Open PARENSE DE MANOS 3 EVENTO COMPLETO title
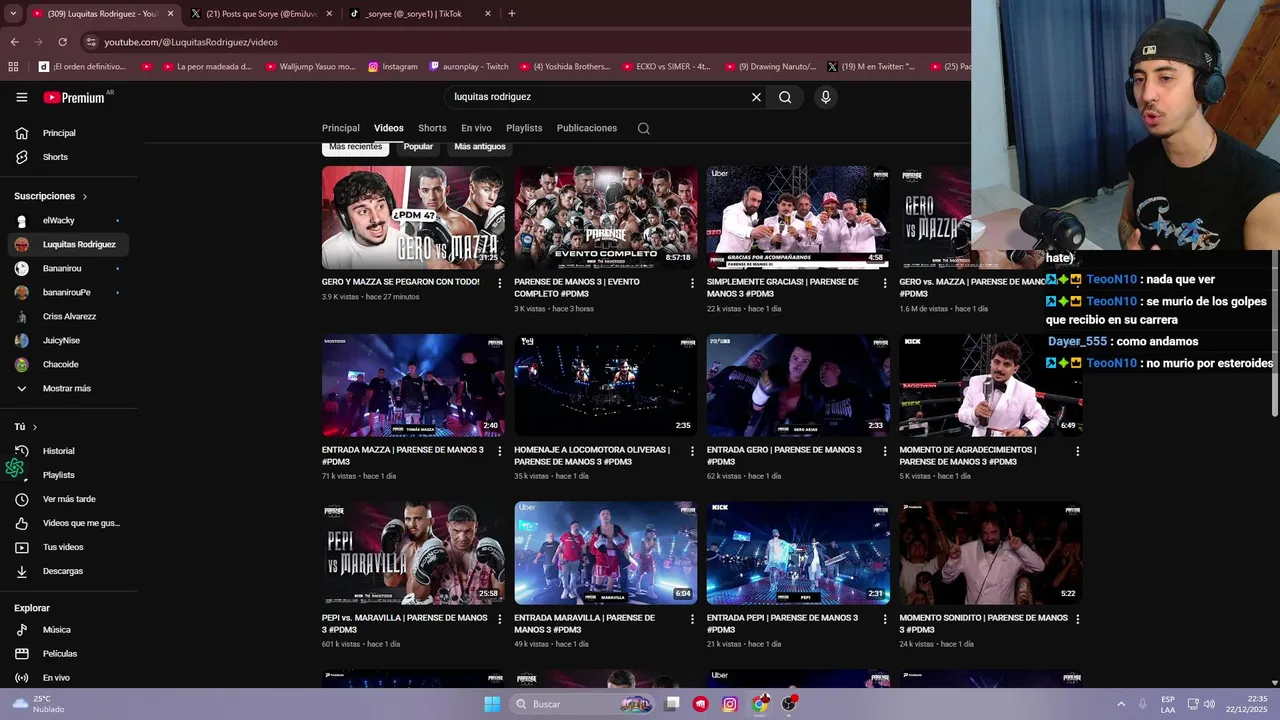 [x=577, y=288]
